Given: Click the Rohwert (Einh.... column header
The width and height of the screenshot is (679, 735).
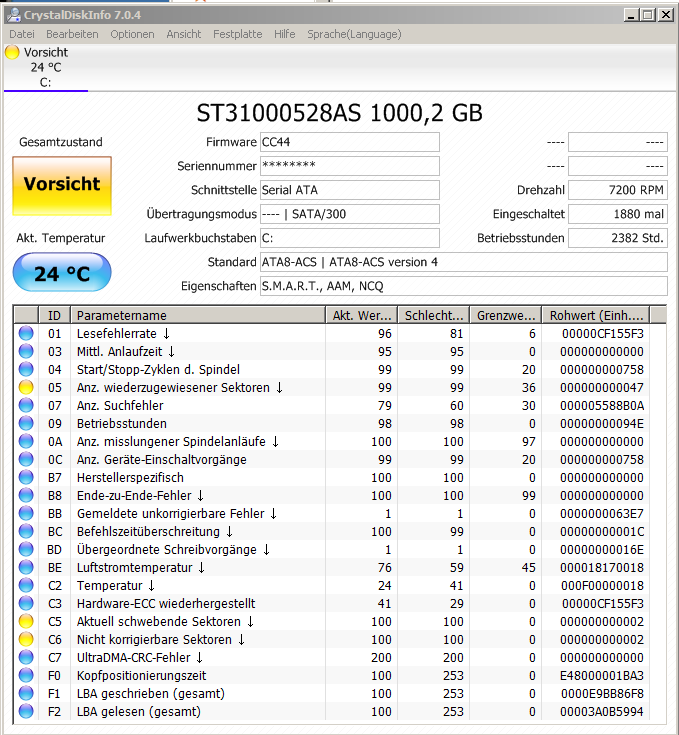Looking at the screenshot, I should [596, 315].
